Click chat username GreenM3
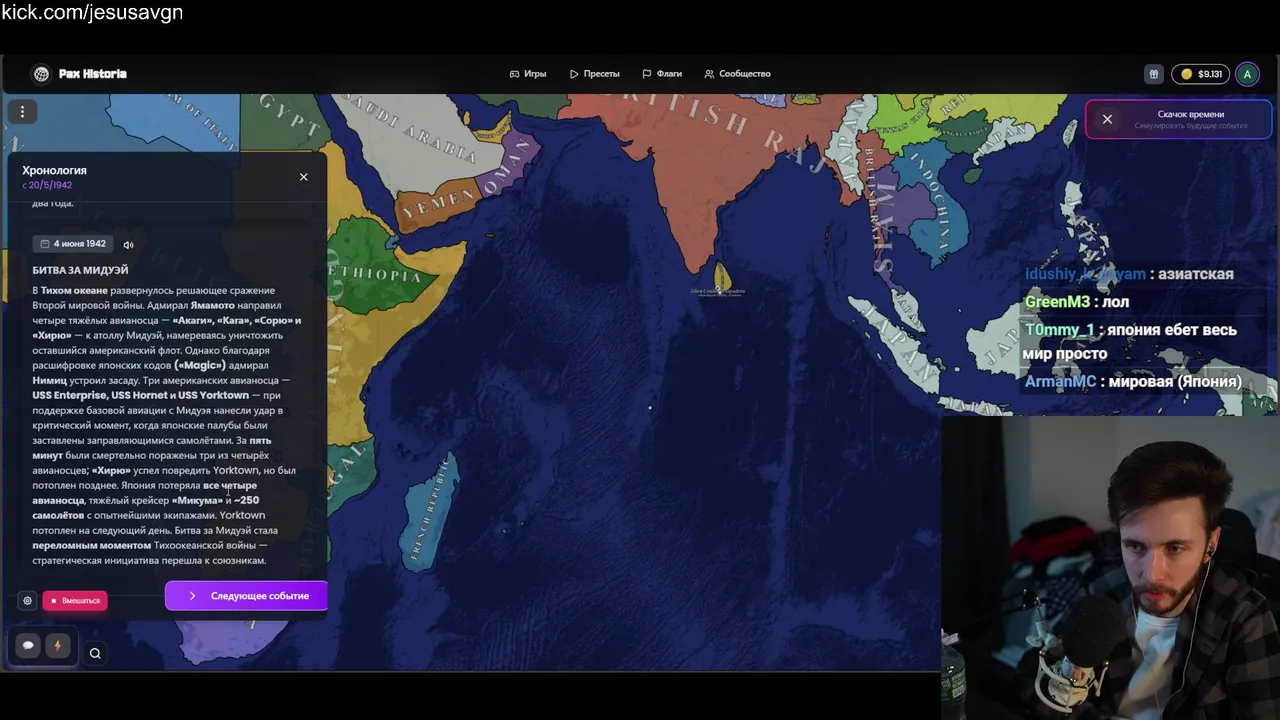This screenshot has height=720, width=1280. (1057, 302)
